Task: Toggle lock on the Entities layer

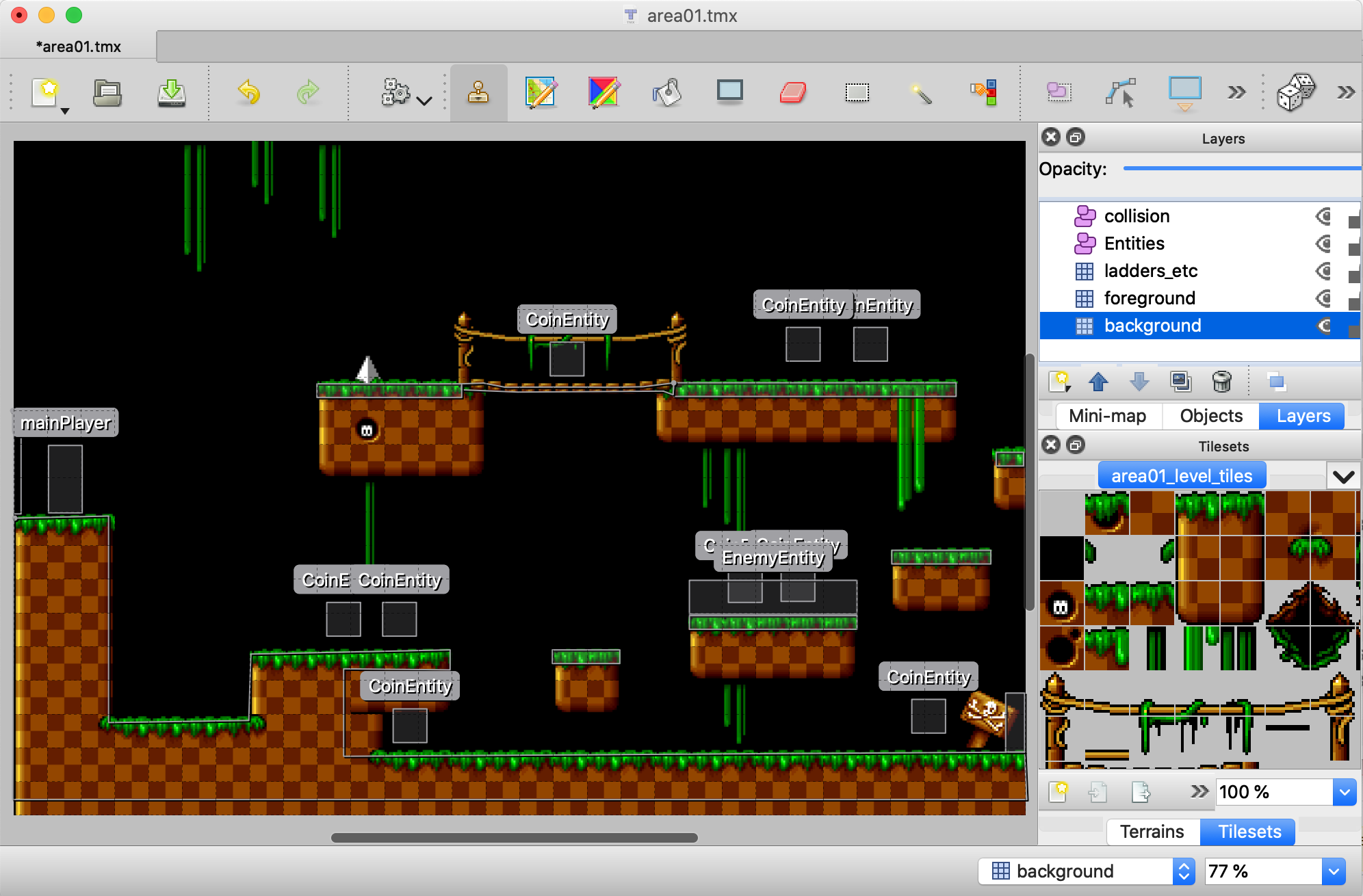Action: click(x=1354, y=249)
